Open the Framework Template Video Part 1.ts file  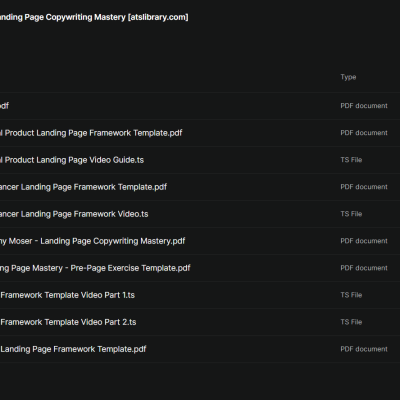(x=67, y=295)
